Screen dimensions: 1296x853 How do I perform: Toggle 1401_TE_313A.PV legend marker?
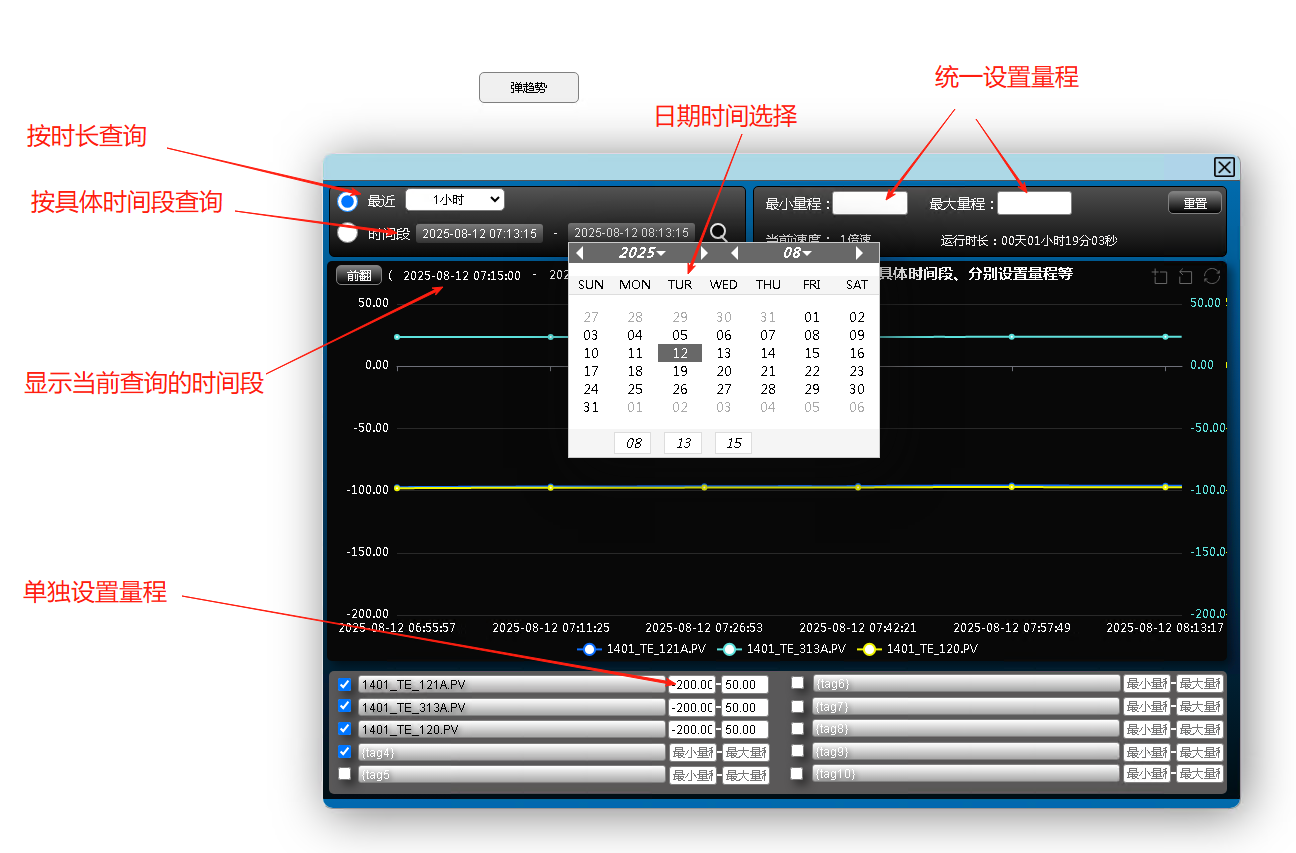[729, 649]
